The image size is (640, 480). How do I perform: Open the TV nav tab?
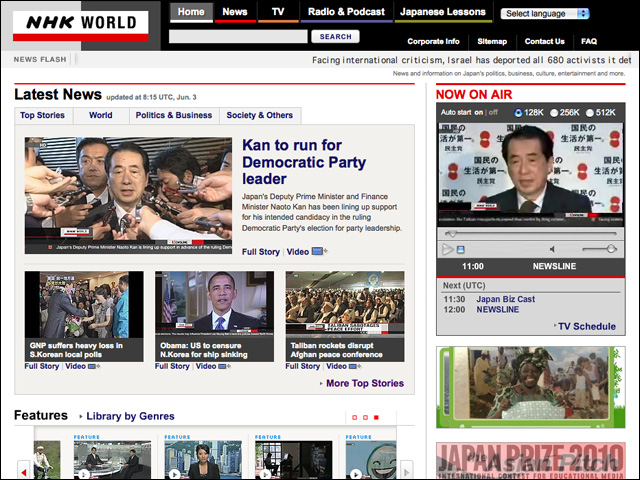278,12
